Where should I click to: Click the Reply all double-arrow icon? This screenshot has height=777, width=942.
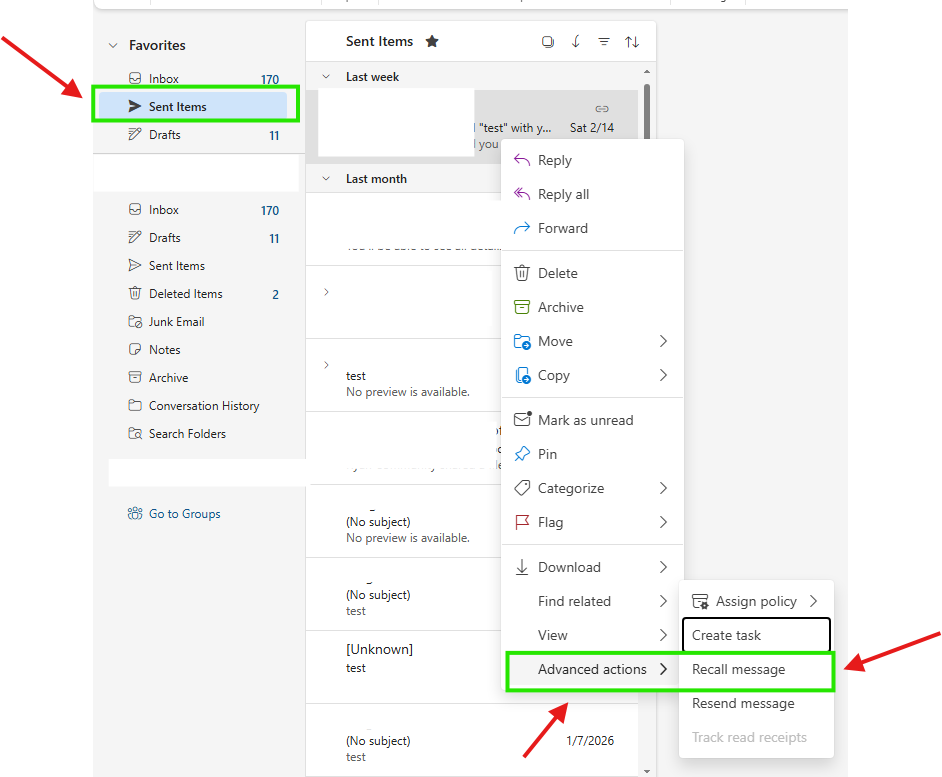[522, 194]
